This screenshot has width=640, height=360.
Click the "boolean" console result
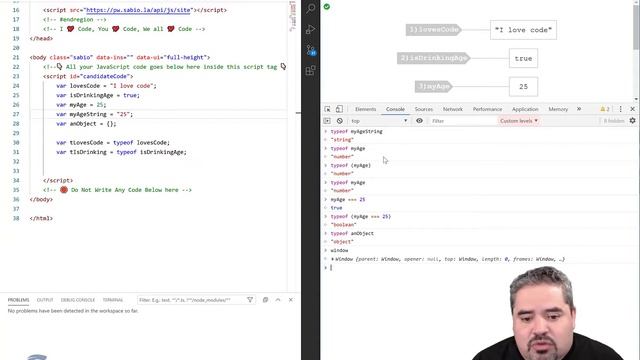point(344,225)
